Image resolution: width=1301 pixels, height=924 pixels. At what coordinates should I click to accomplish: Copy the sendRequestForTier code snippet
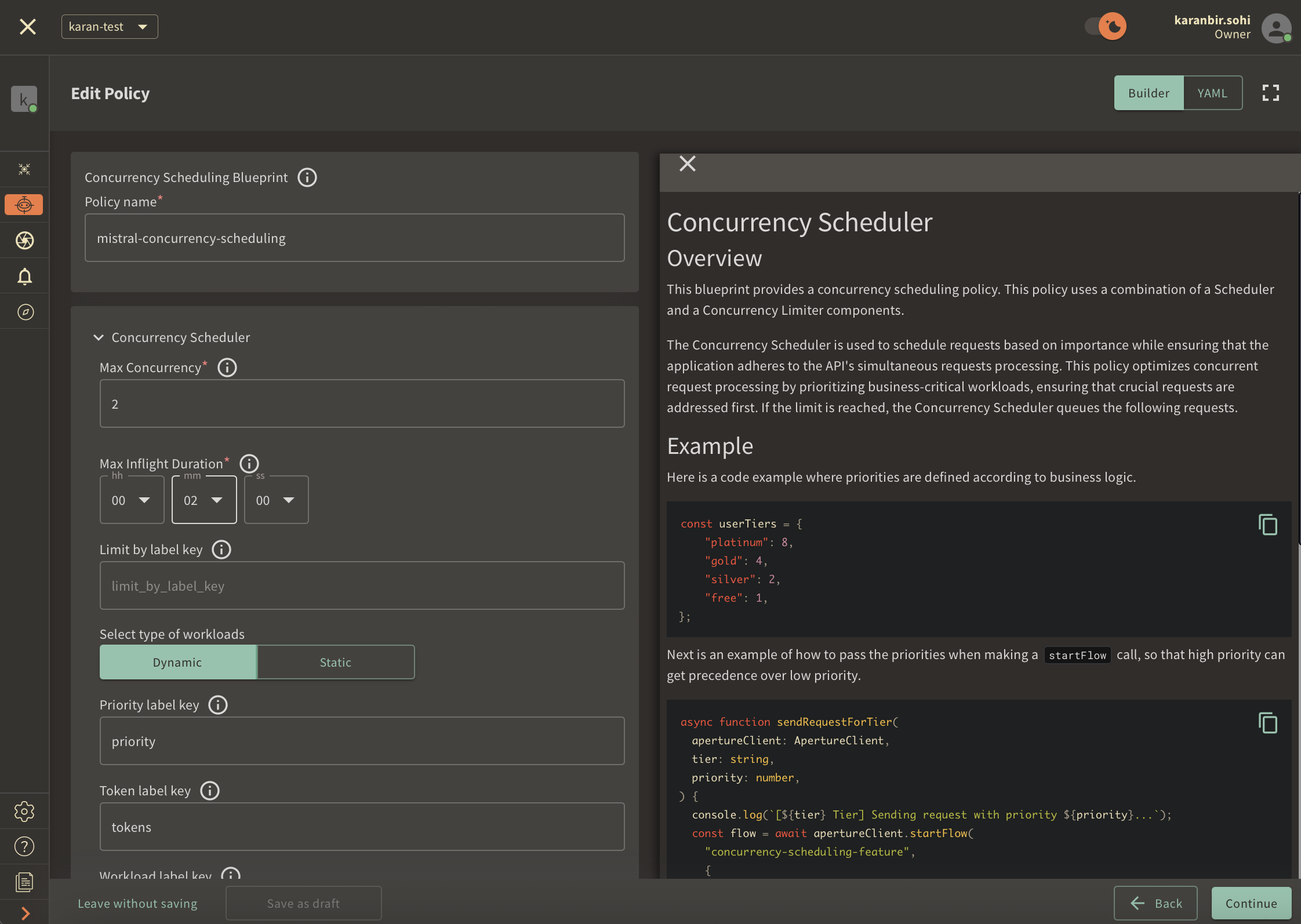tap(1268, 723)
